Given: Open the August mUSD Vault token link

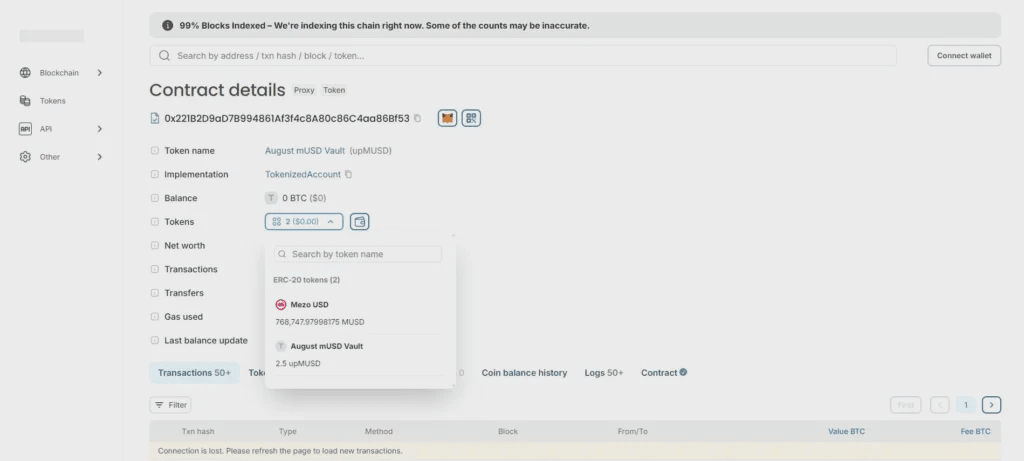Looking at the screenshot, I should (x=305, y=151).
